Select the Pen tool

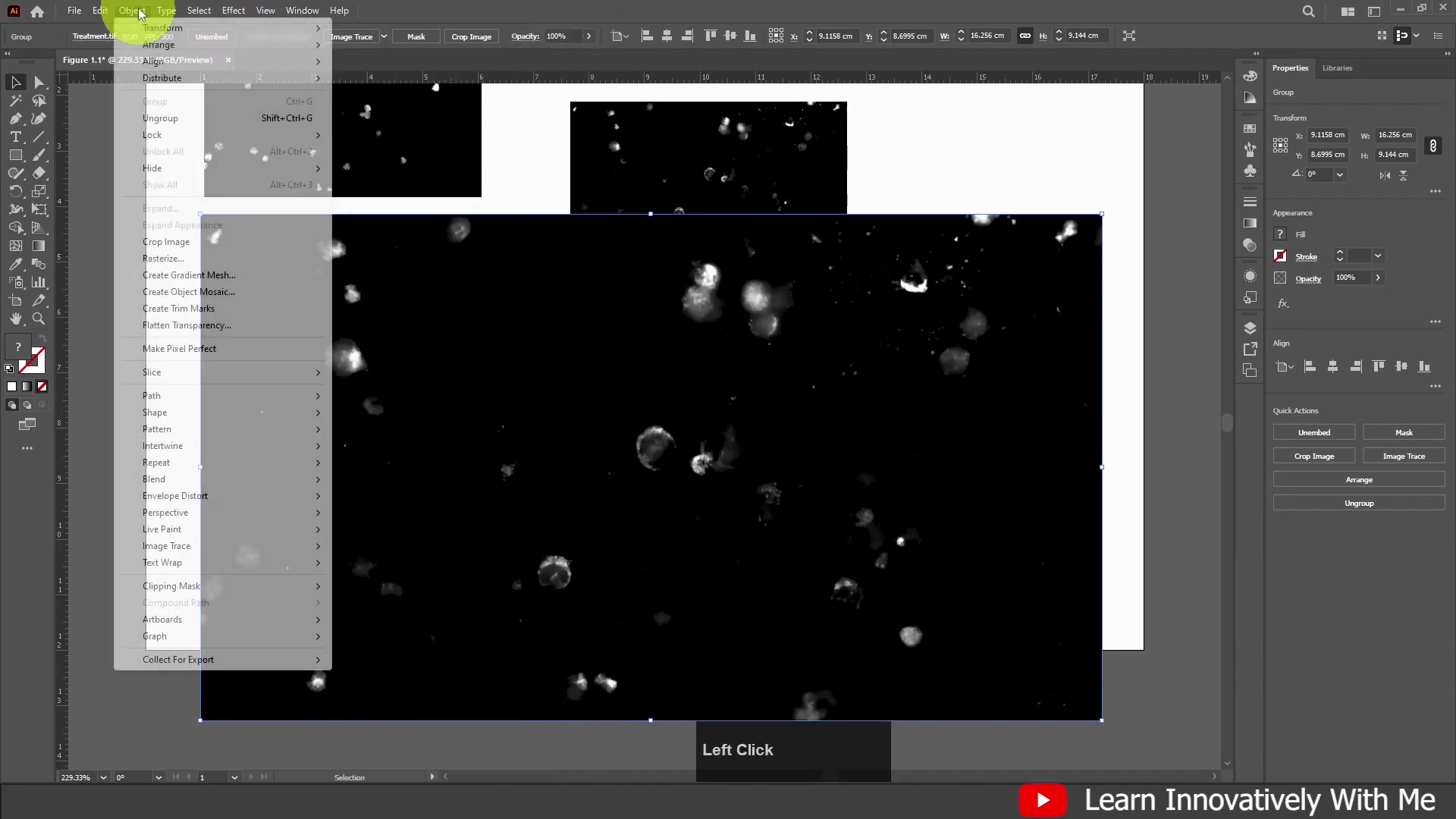[16, 118]
